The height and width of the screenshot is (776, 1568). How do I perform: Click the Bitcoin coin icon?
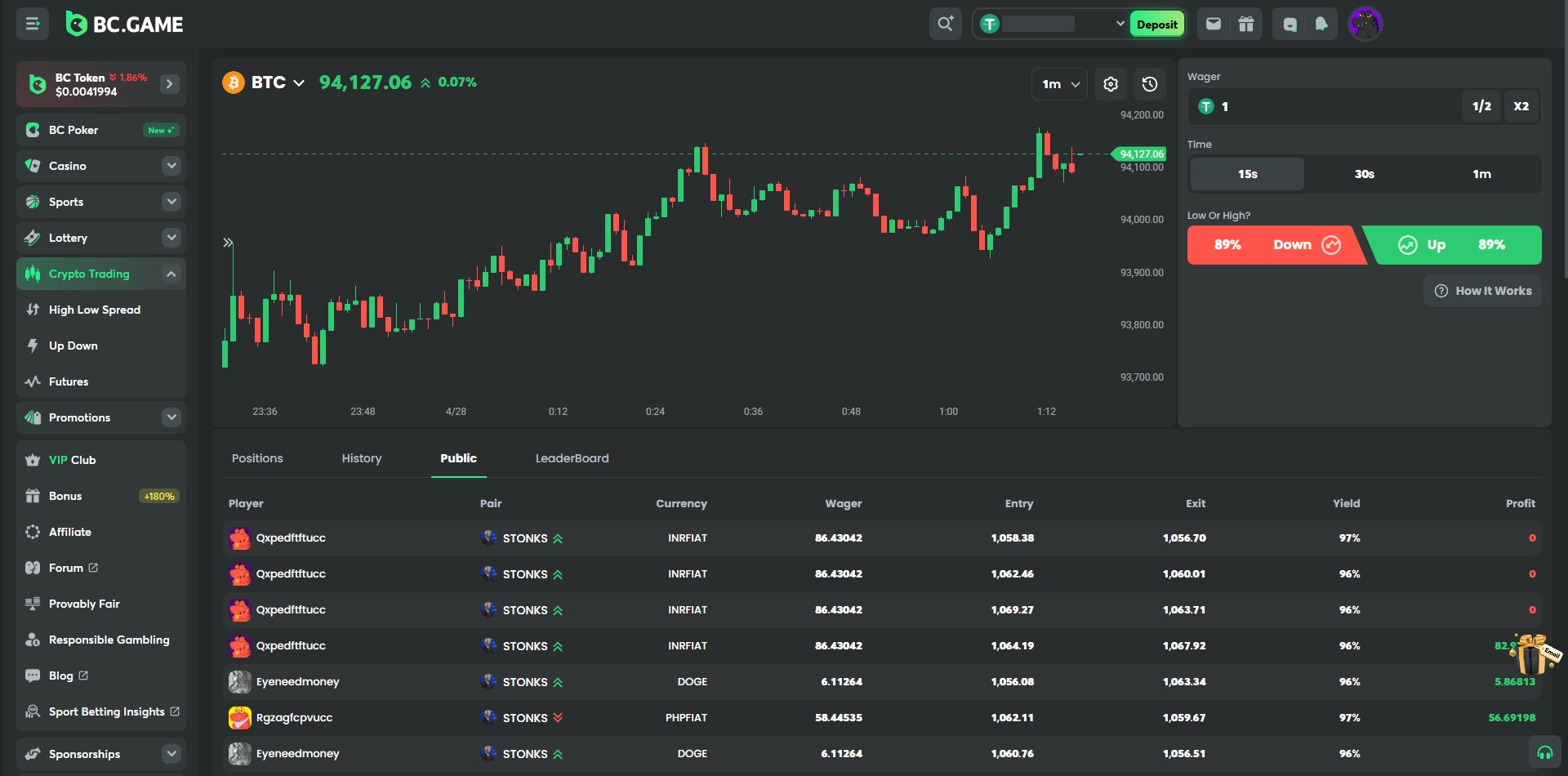coord(234,83)
